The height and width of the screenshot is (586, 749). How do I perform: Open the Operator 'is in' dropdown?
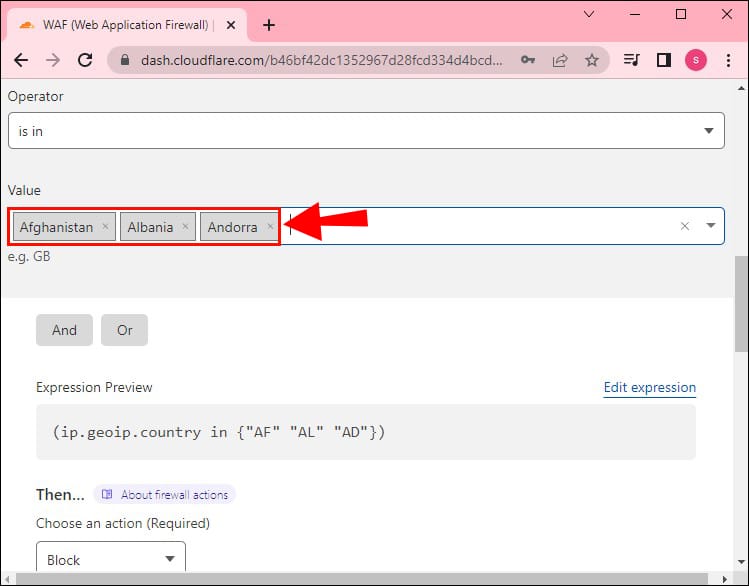(x=365, y=131)
